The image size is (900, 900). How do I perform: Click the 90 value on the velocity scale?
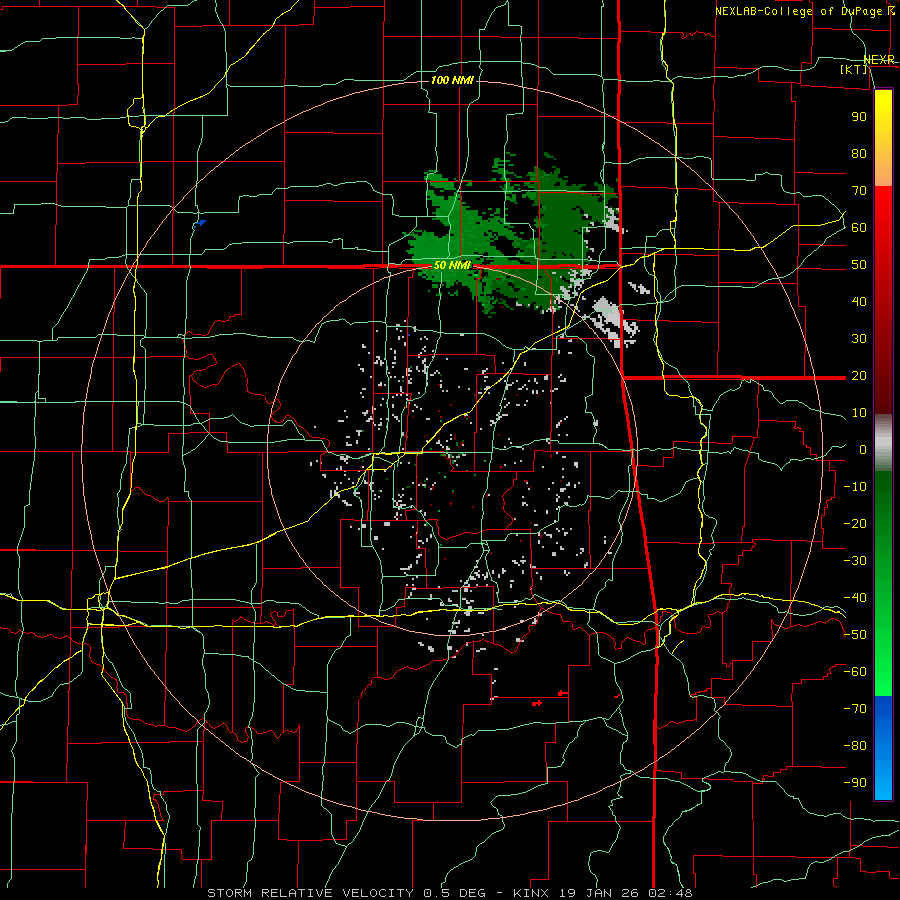click(859, 117)
